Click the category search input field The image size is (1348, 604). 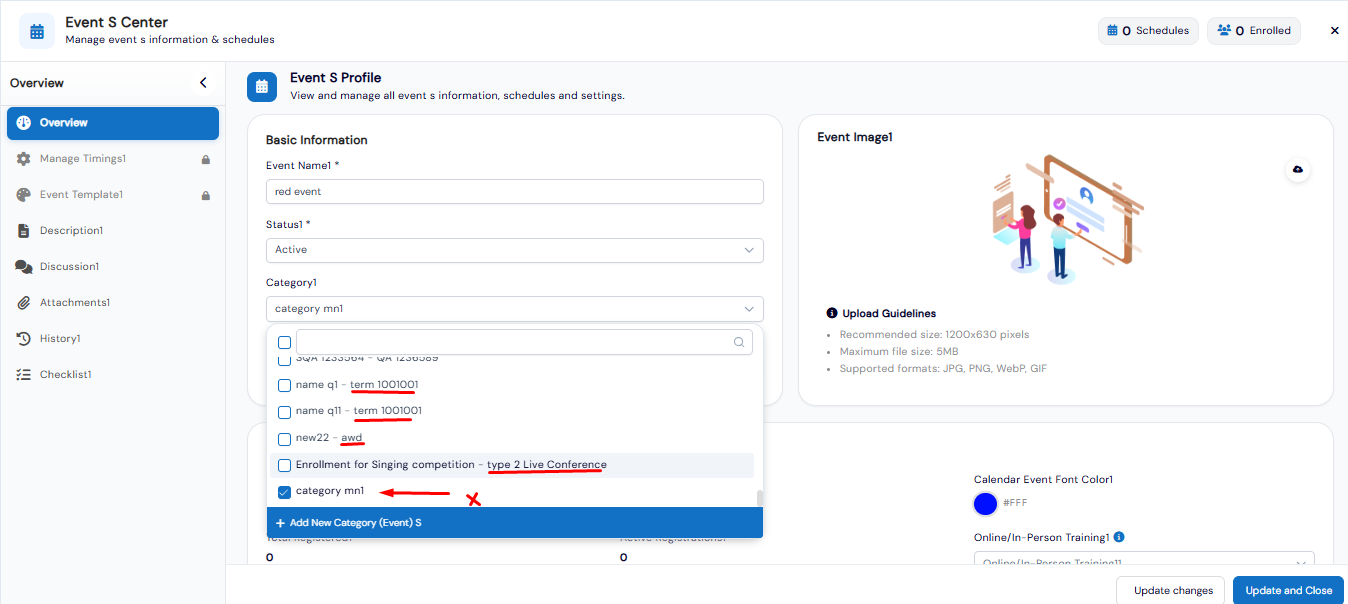(524, 342)
